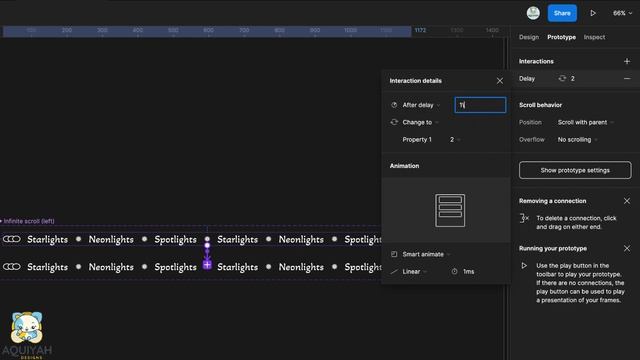Switch to the Inspect tab
The image size is (640, 360).
click(x=594, y=37)
